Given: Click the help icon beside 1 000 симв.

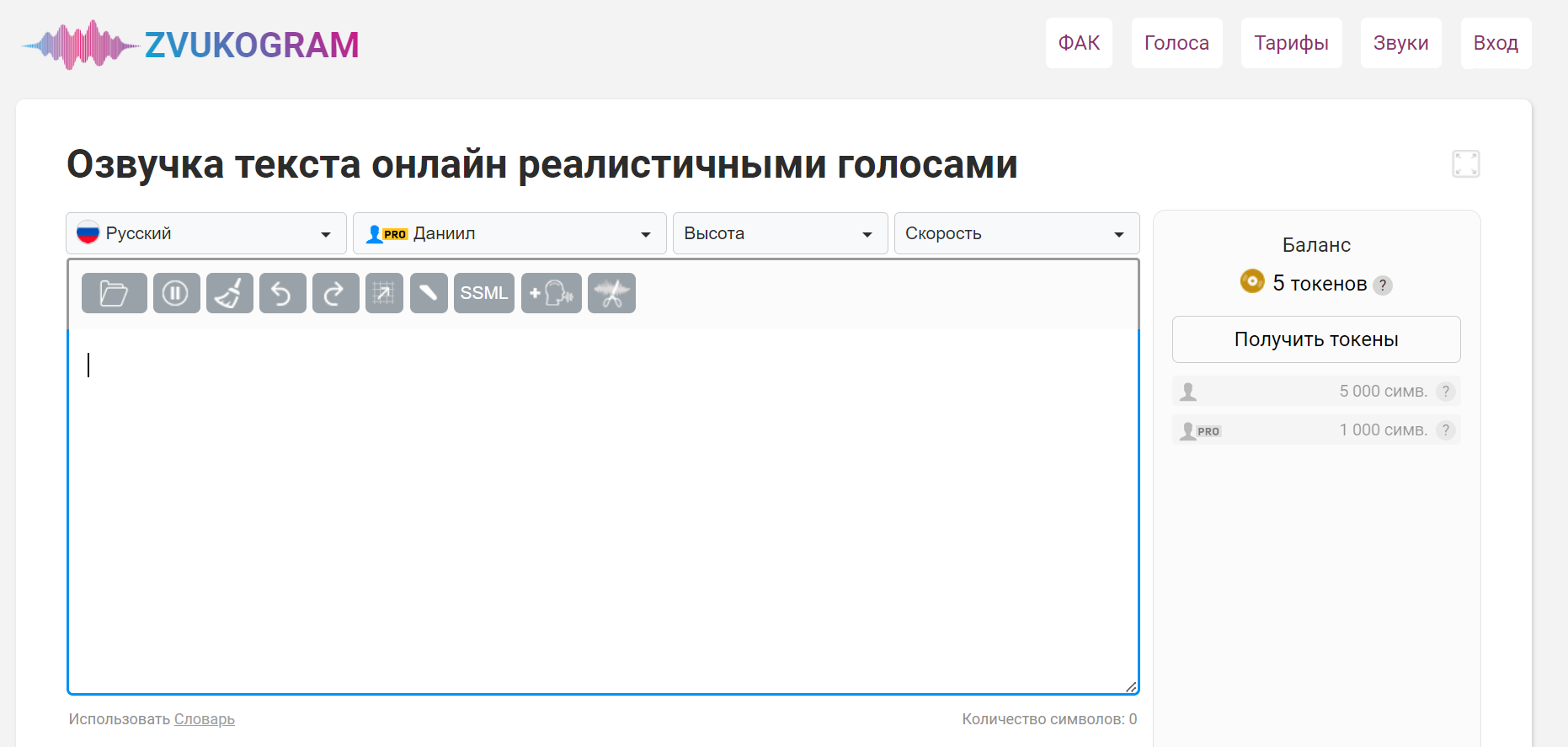Looking at the screenshot, I should (1446, 430).
